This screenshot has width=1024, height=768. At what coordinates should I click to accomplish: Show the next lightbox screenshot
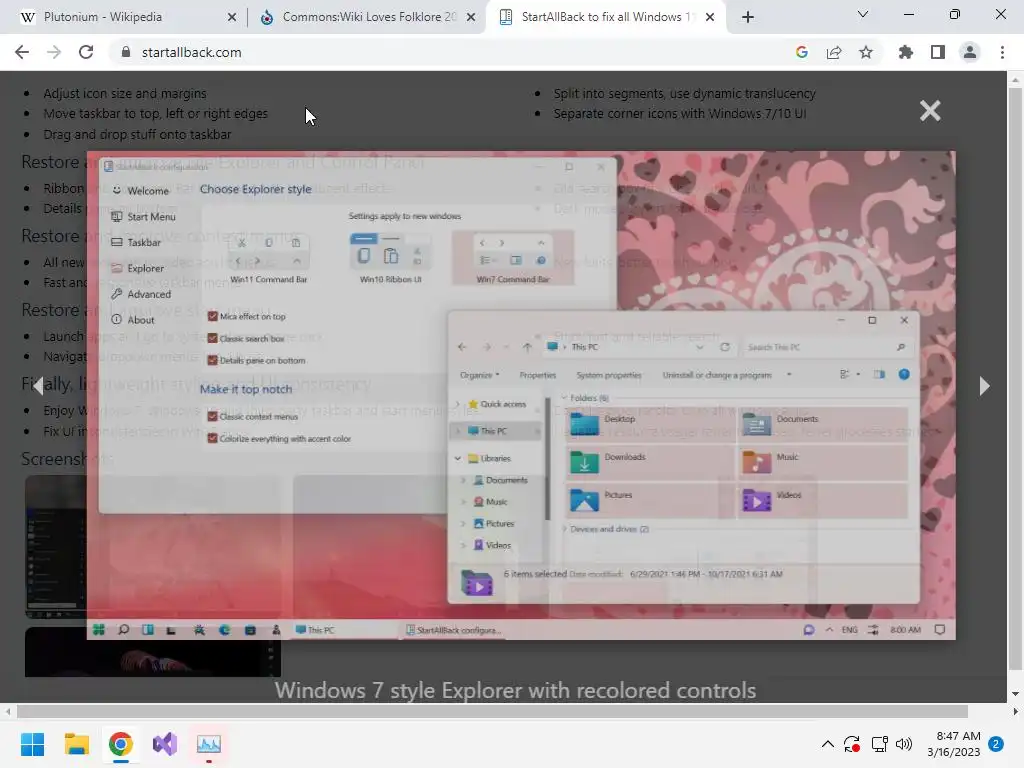click(984, 386)
